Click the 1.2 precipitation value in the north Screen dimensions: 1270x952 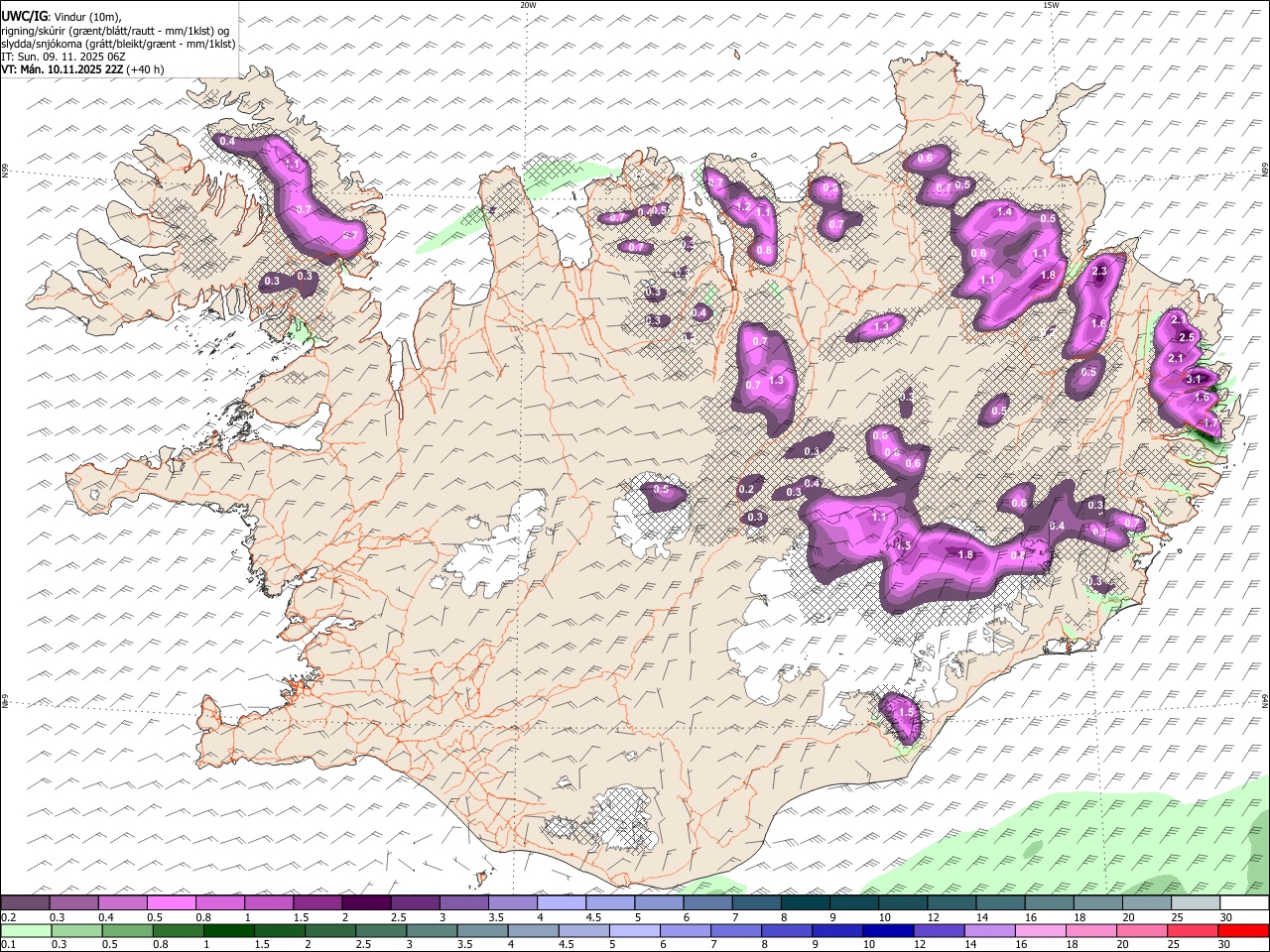point(742,206)
